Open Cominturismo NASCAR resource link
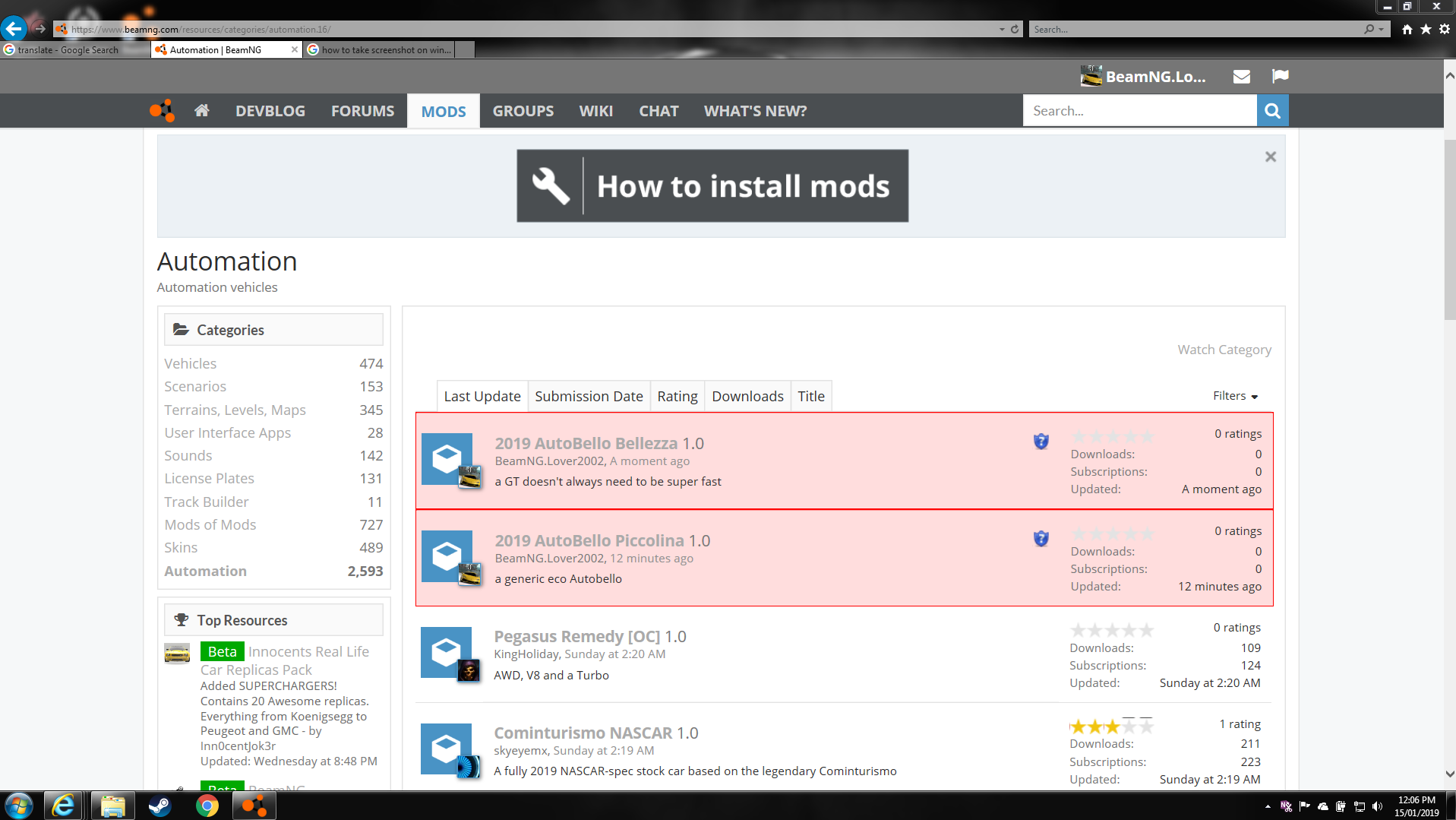Screen dimensions: 1456x820 point(583,733)
